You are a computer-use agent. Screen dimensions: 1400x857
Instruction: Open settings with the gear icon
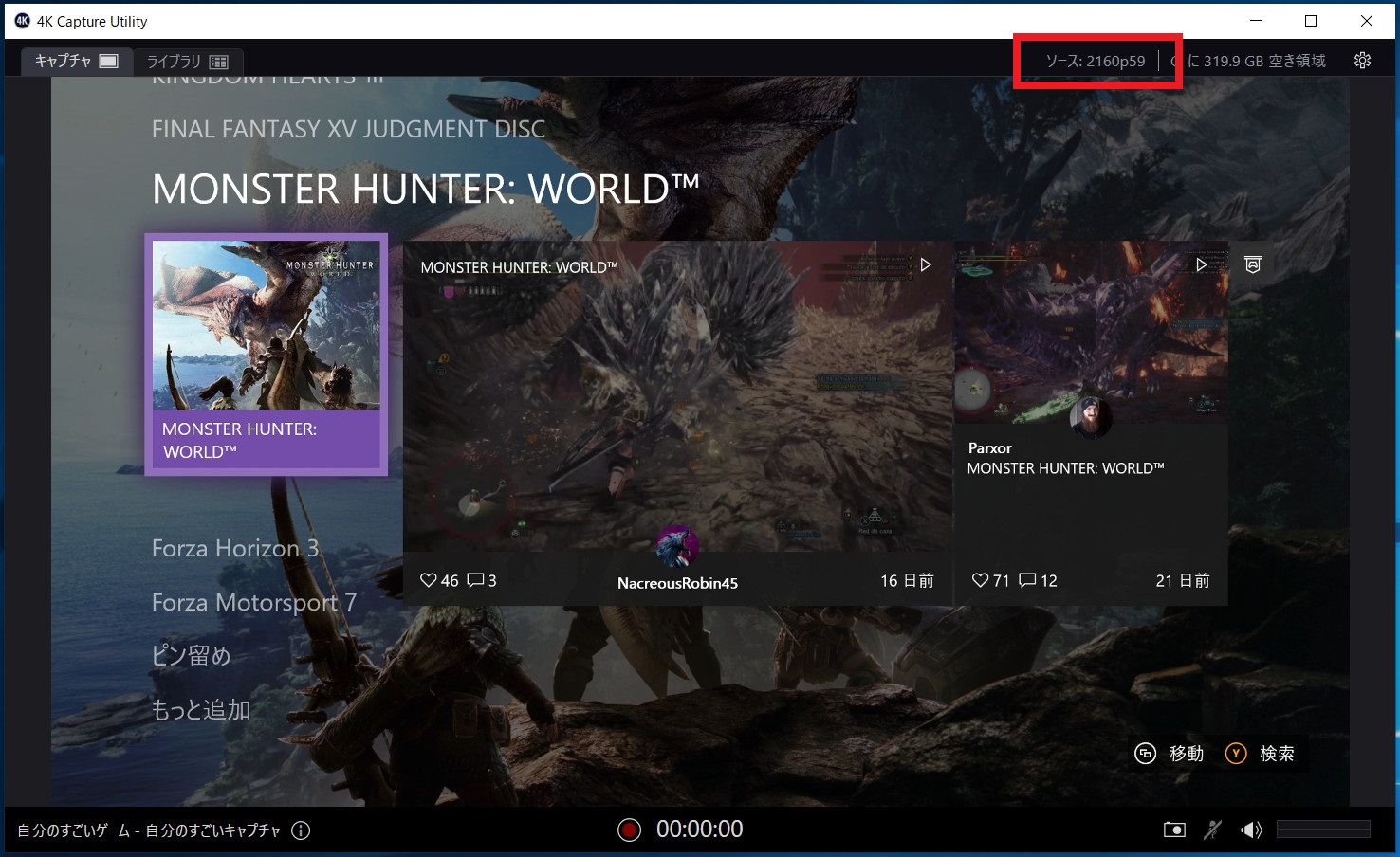[x=1362, y=61]
